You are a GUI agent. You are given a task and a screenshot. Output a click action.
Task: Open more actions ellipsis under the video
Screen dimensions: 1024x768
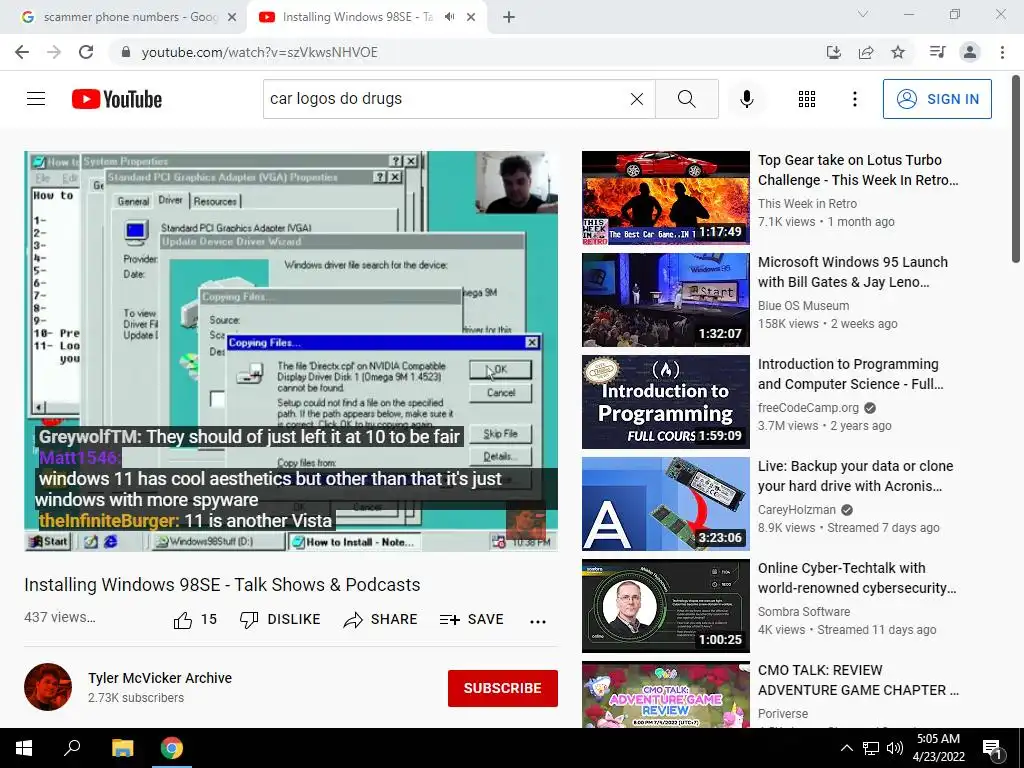(x=537, y=621)
